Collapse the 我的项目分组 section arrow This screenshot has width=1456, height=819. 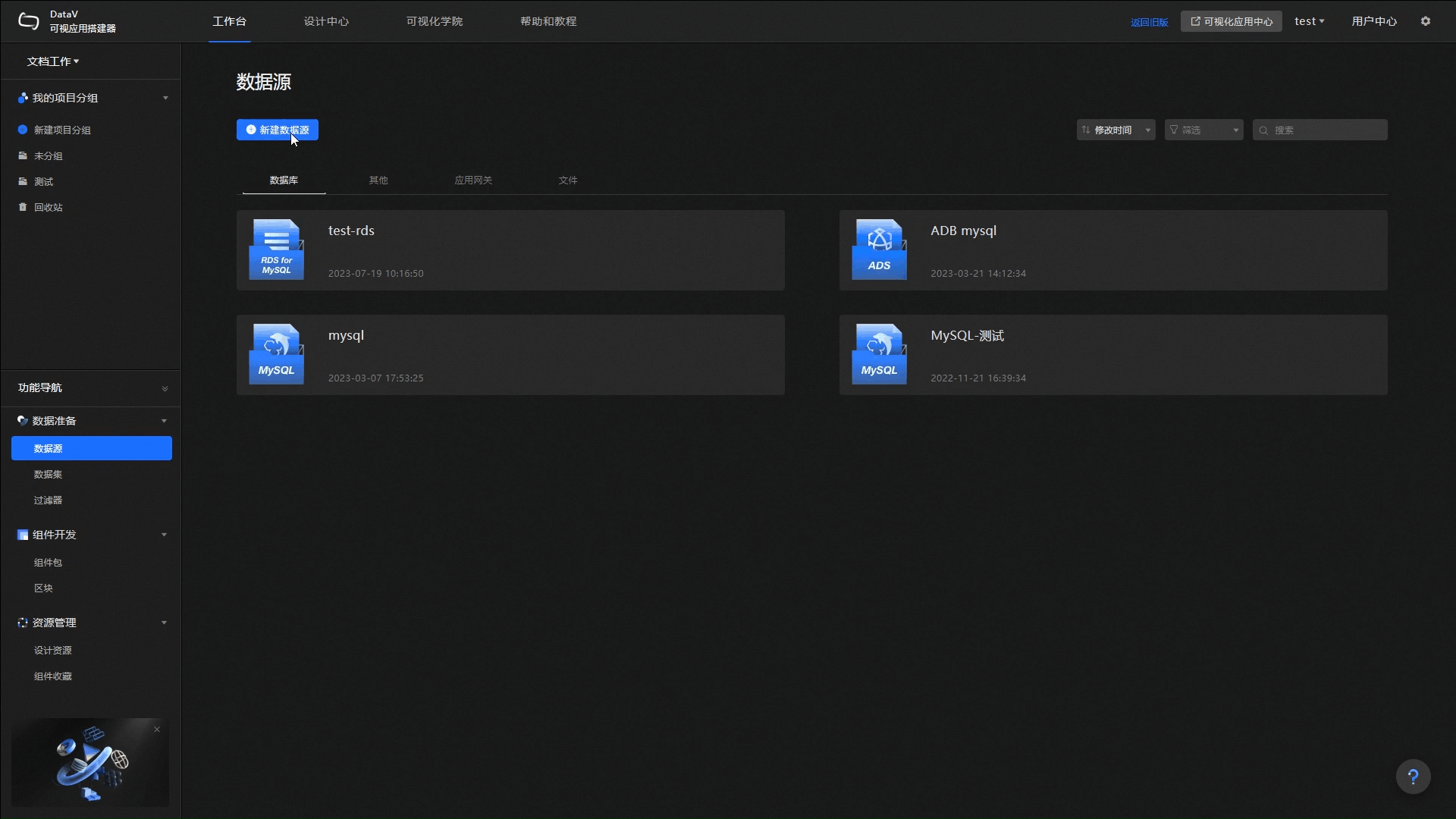tap(165, 98)
